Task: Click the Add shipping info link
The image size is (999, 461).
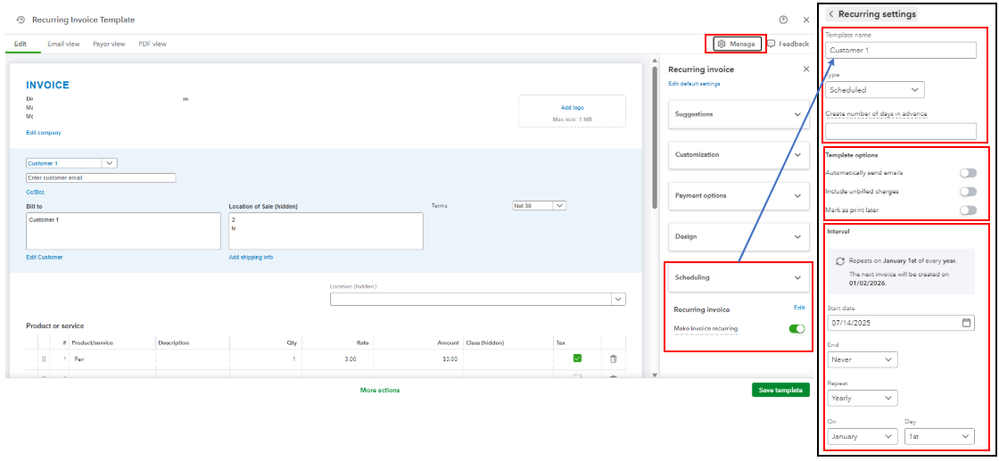Action: click(251, 257)
